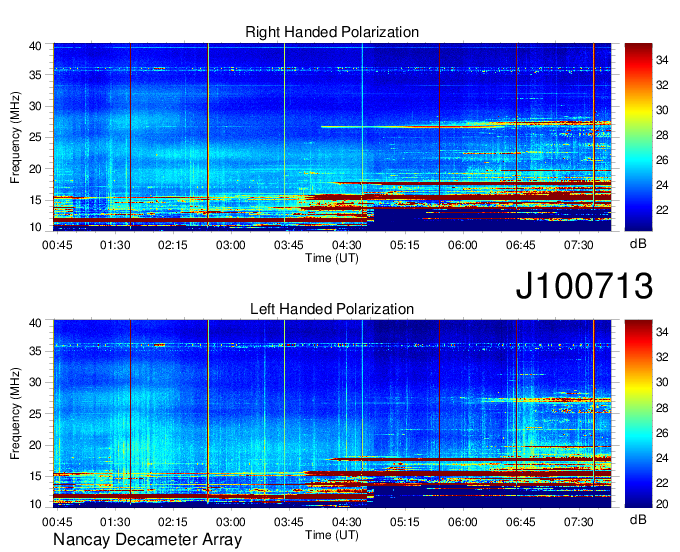
Task: Click the 30 dB tick on the lower color bar
Action: (x=662, y=382)
